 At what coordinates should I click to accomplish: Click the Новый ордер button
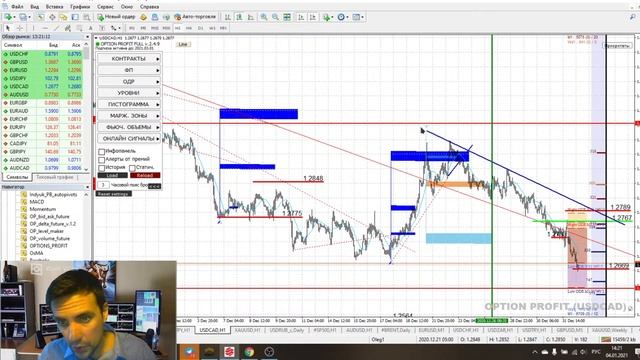[116, 17]
